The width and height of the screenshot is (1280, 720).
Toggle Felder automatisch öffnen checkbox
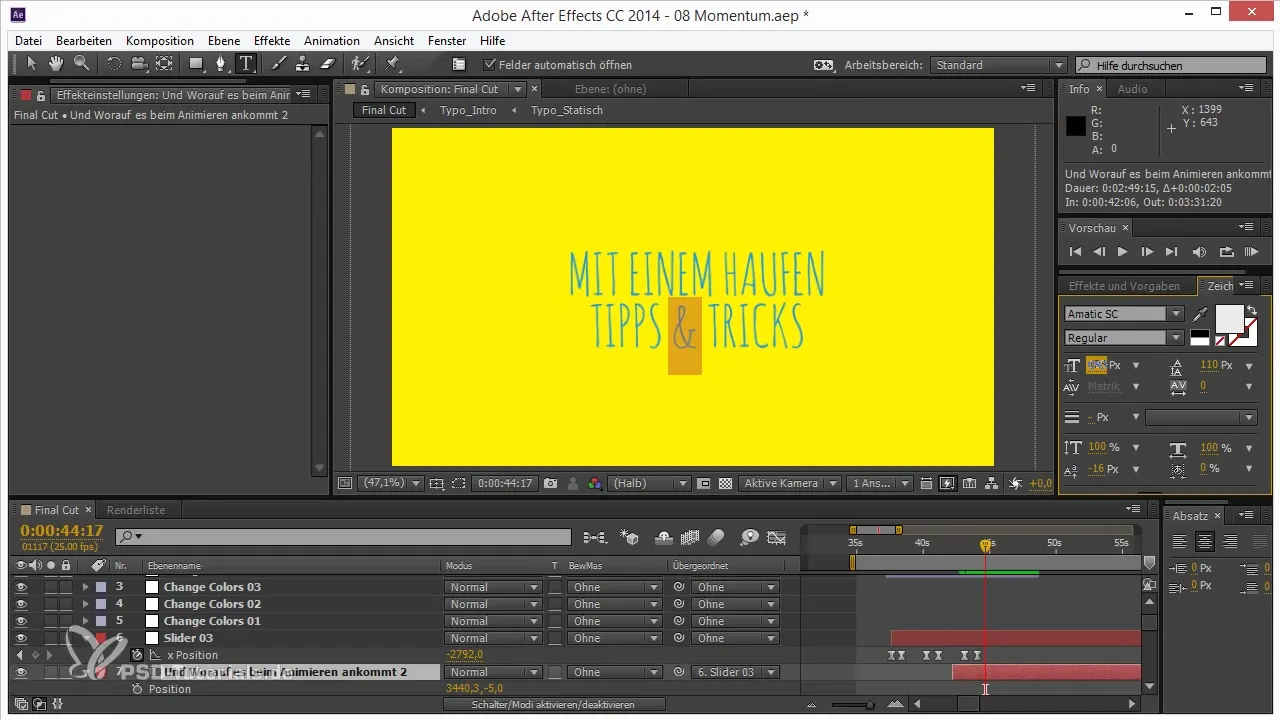pyautogui.click(x=489, y=65)
